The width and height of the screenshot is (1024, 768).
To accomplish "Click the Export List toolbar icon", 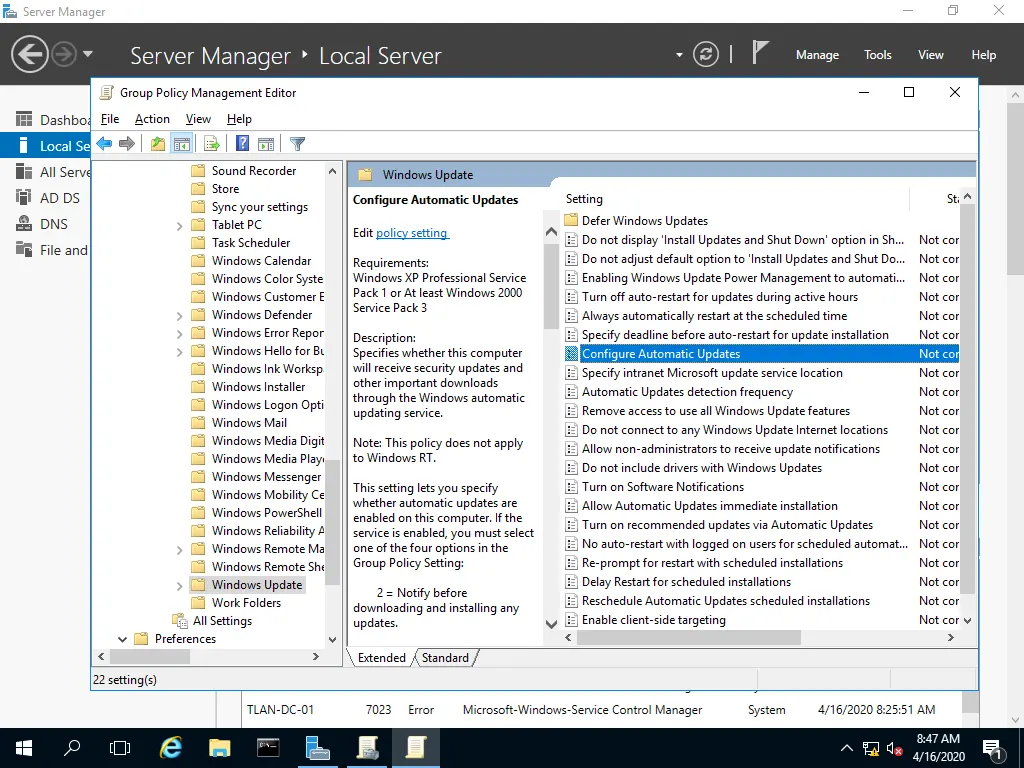I will tap(212, 144).
